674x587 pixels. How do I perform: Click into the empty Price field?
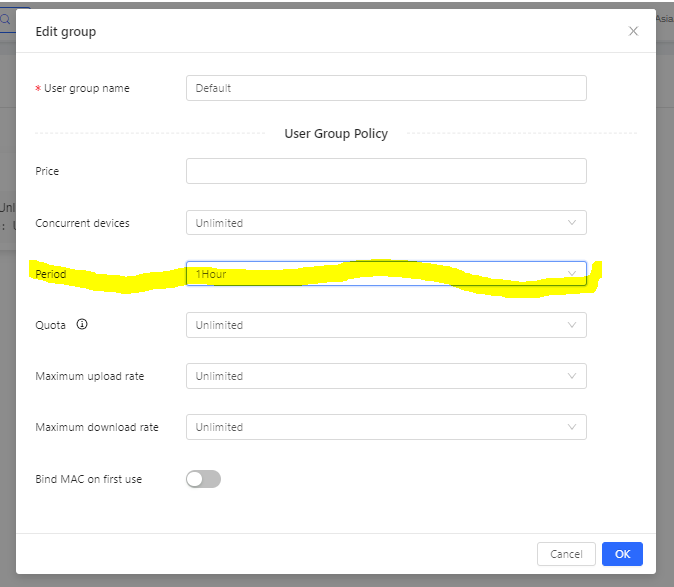pyautogui.click(x=385, y=171)
